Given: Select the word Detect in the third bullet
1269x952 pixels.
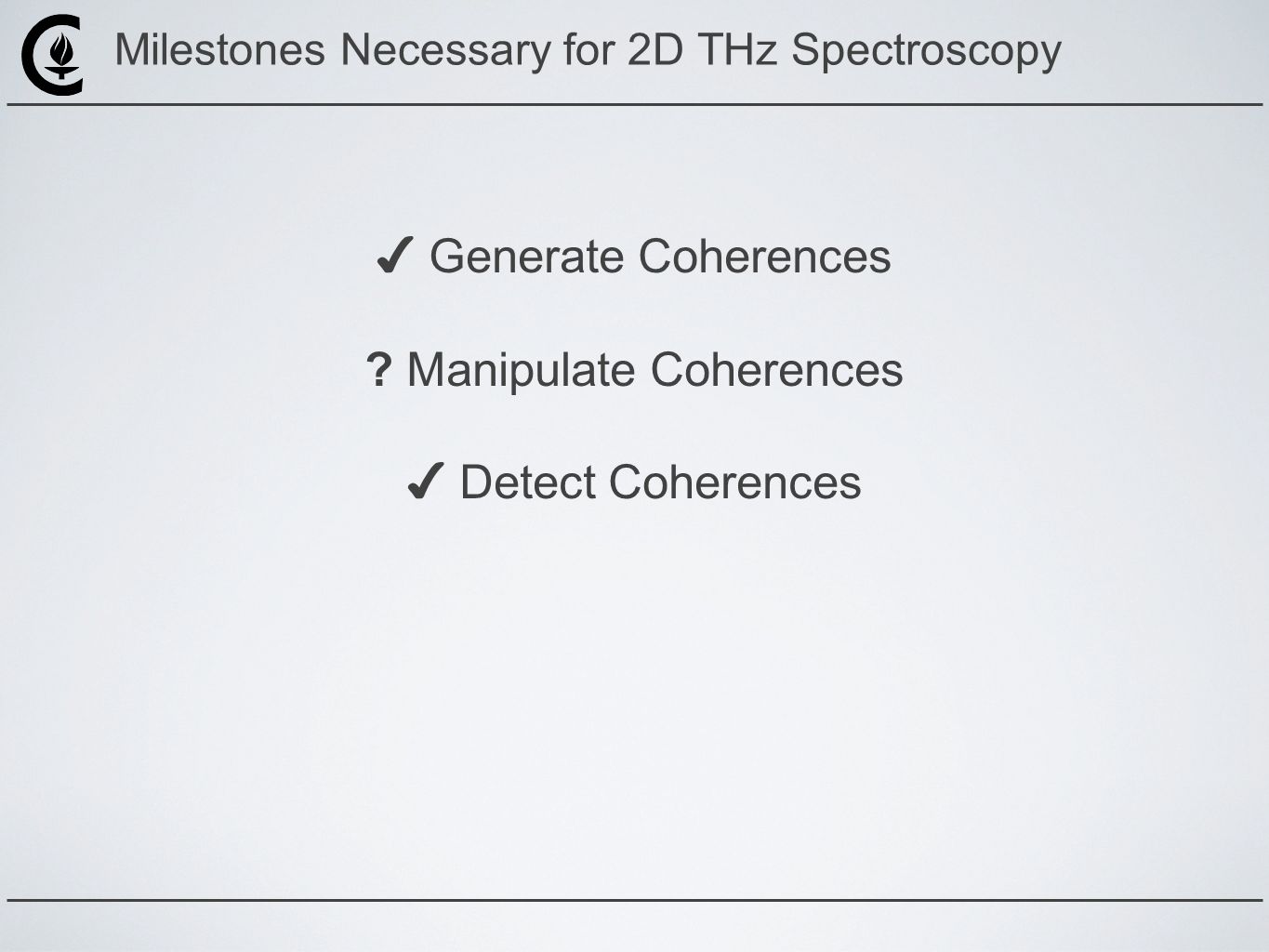Looking at the screenshot, I should [x=528, y=483].
